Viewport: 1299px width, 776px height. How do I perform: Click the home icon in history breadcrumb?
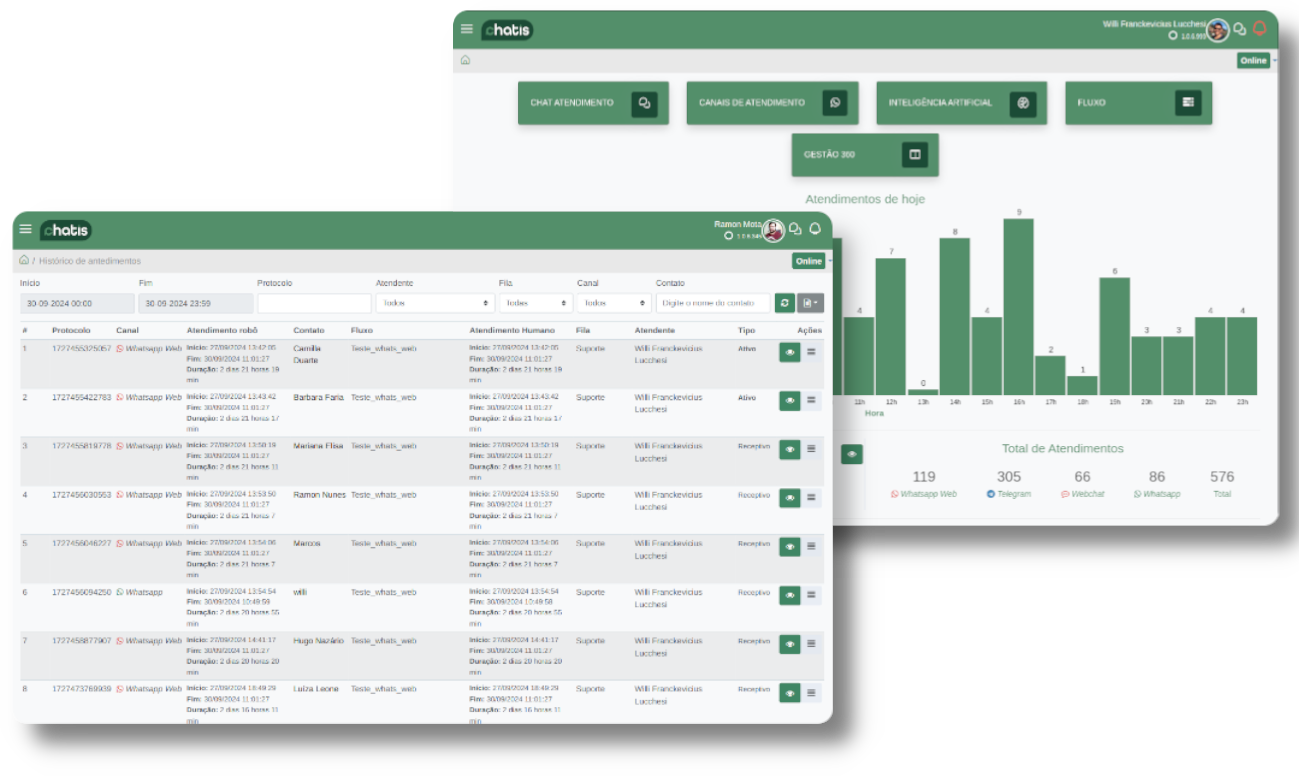coord(24,260)
